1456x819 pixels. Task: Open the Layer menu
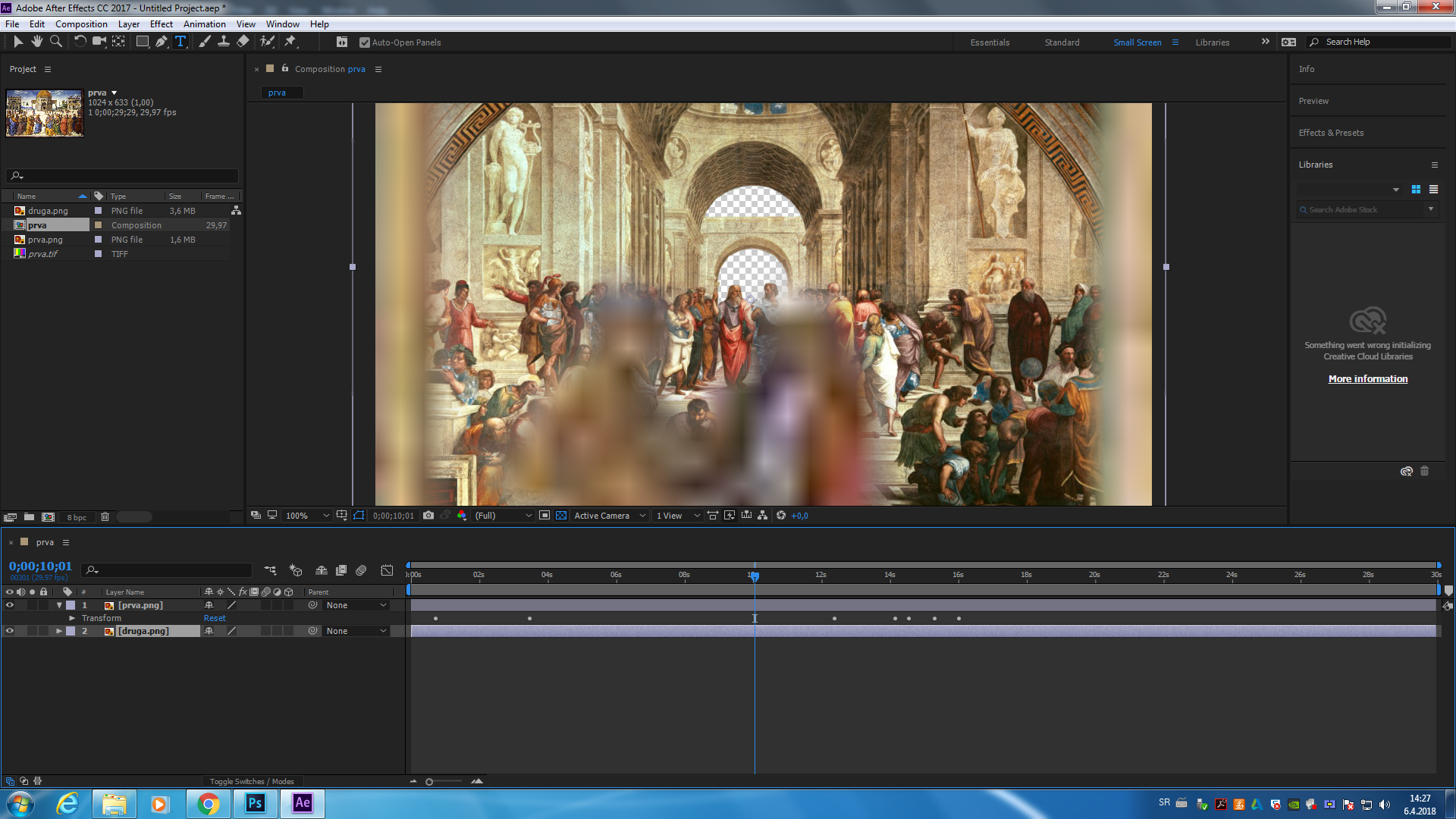coord(129,24)
